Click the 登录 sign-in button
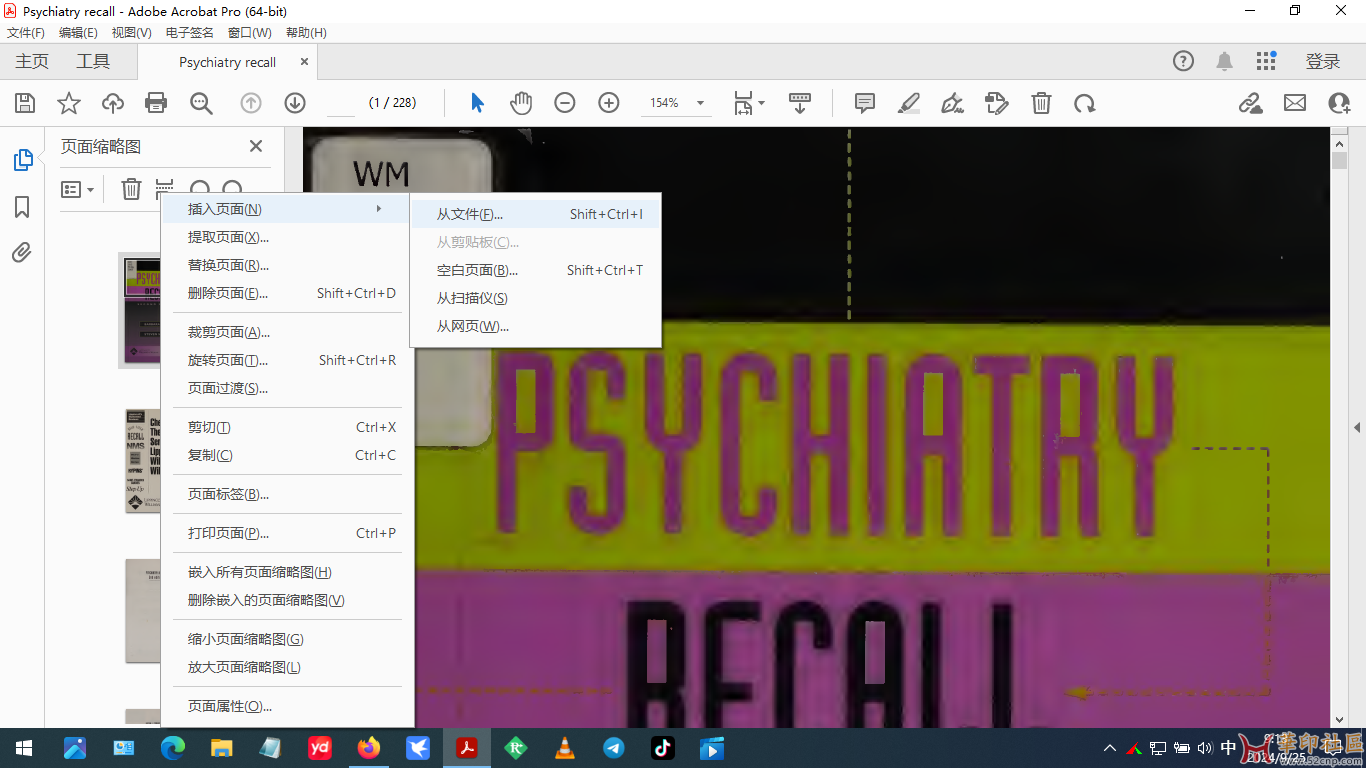1366x768 pixels. point(1322,62)
